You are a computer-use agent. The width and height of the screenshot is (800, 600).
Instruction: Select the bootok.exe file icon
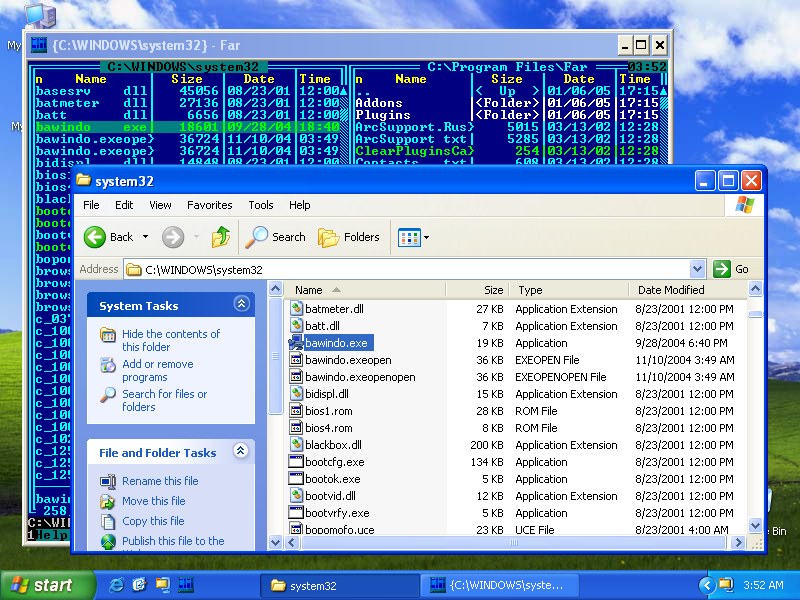pyautogui.click(x=296, y=479)
